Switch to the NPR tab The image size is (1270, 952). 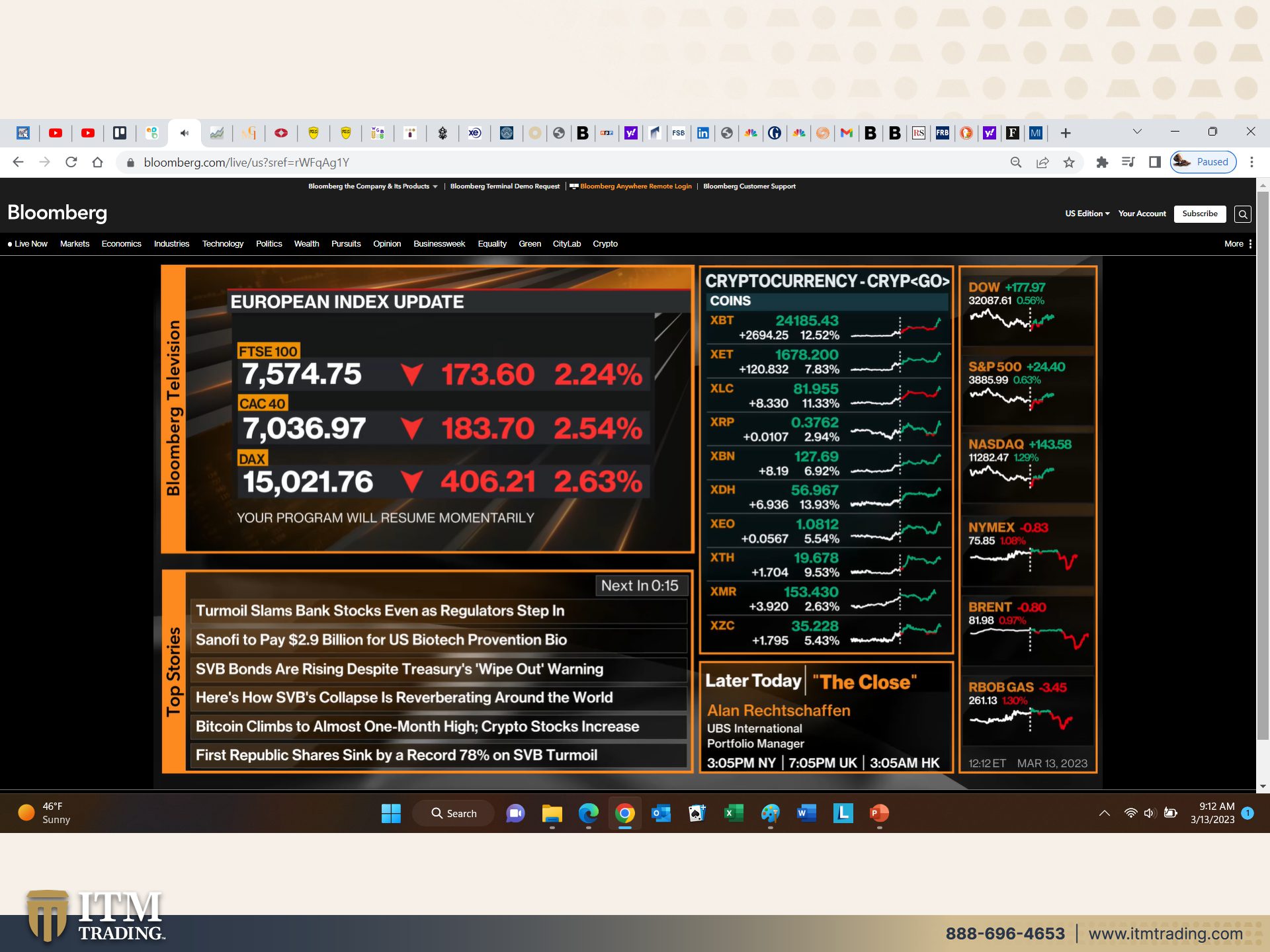(607, 133)
